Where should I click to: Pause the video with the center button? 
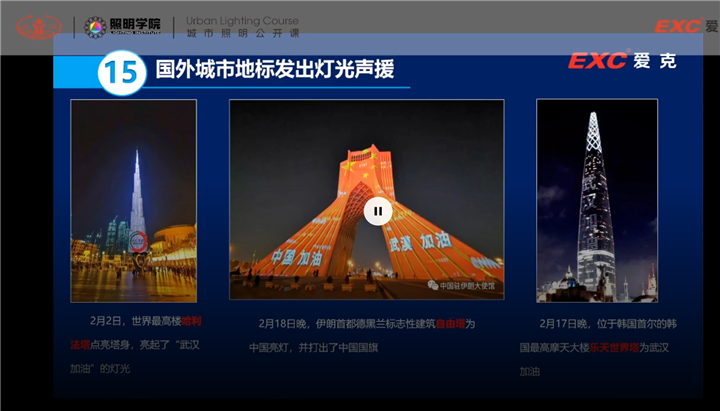click(x=377, y=211)
